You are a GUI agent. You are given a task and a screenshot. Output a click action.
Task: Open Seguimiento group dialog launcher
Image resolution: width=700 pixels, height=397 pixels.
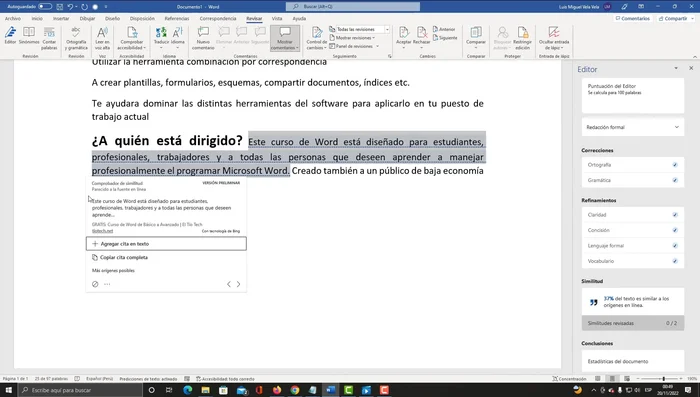coord(390,56)
